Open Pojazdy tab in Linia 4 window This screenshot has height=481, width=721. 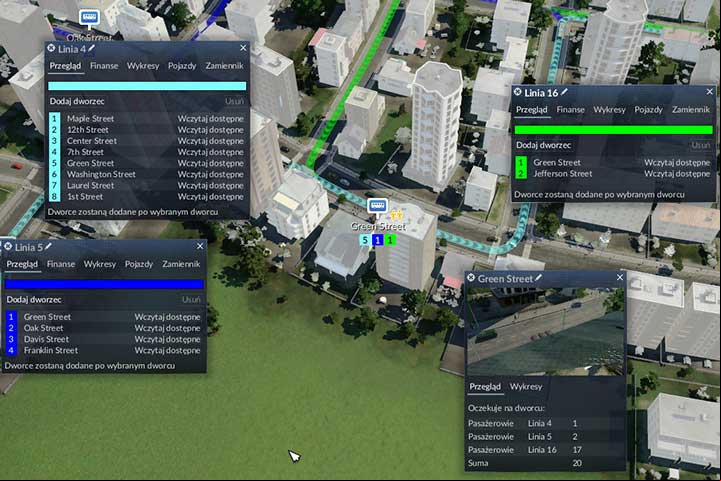pyautogui.click(x=182, y=66)
